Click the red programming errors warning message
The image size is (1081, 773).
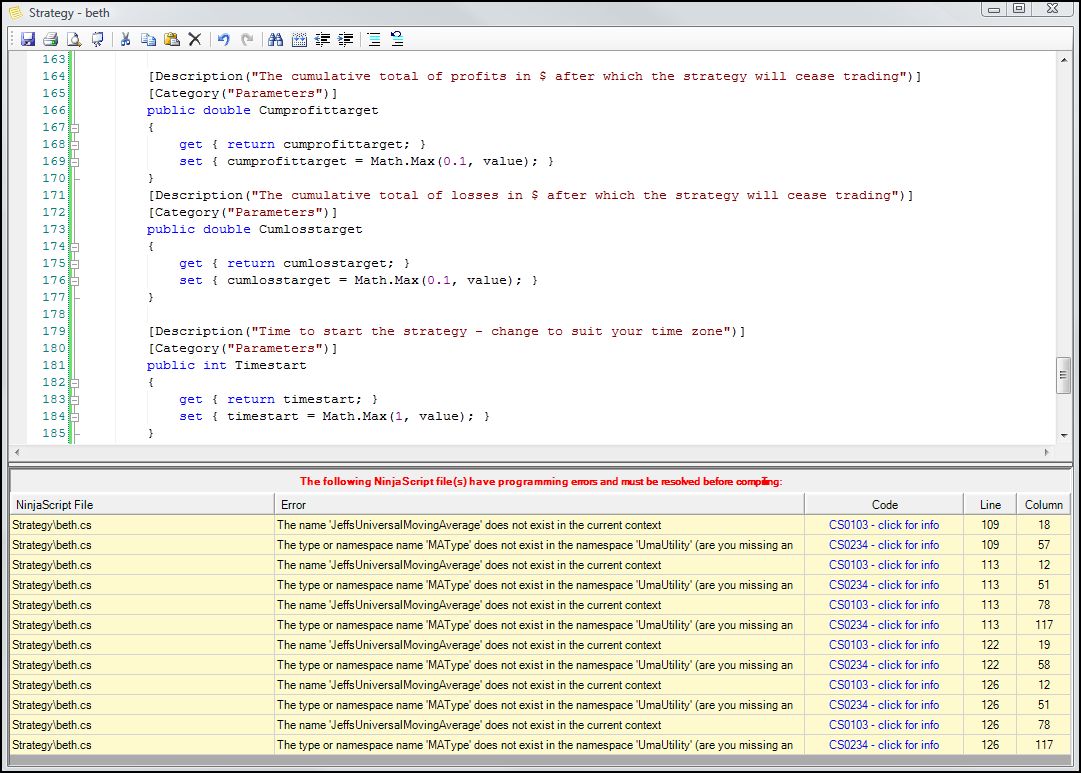[x=540, y=481]
